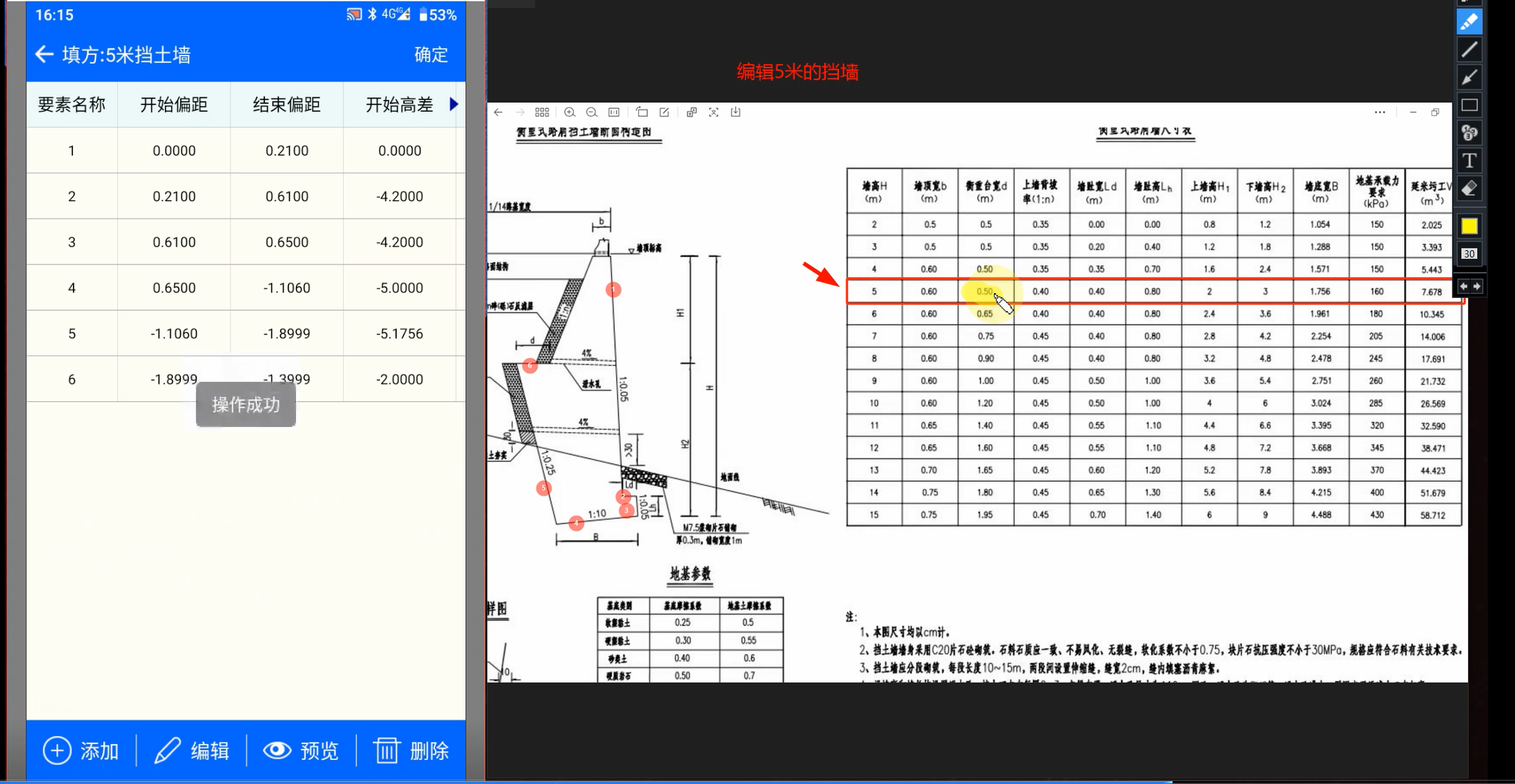Select the highlighter marker tool

coord(1469,22)
